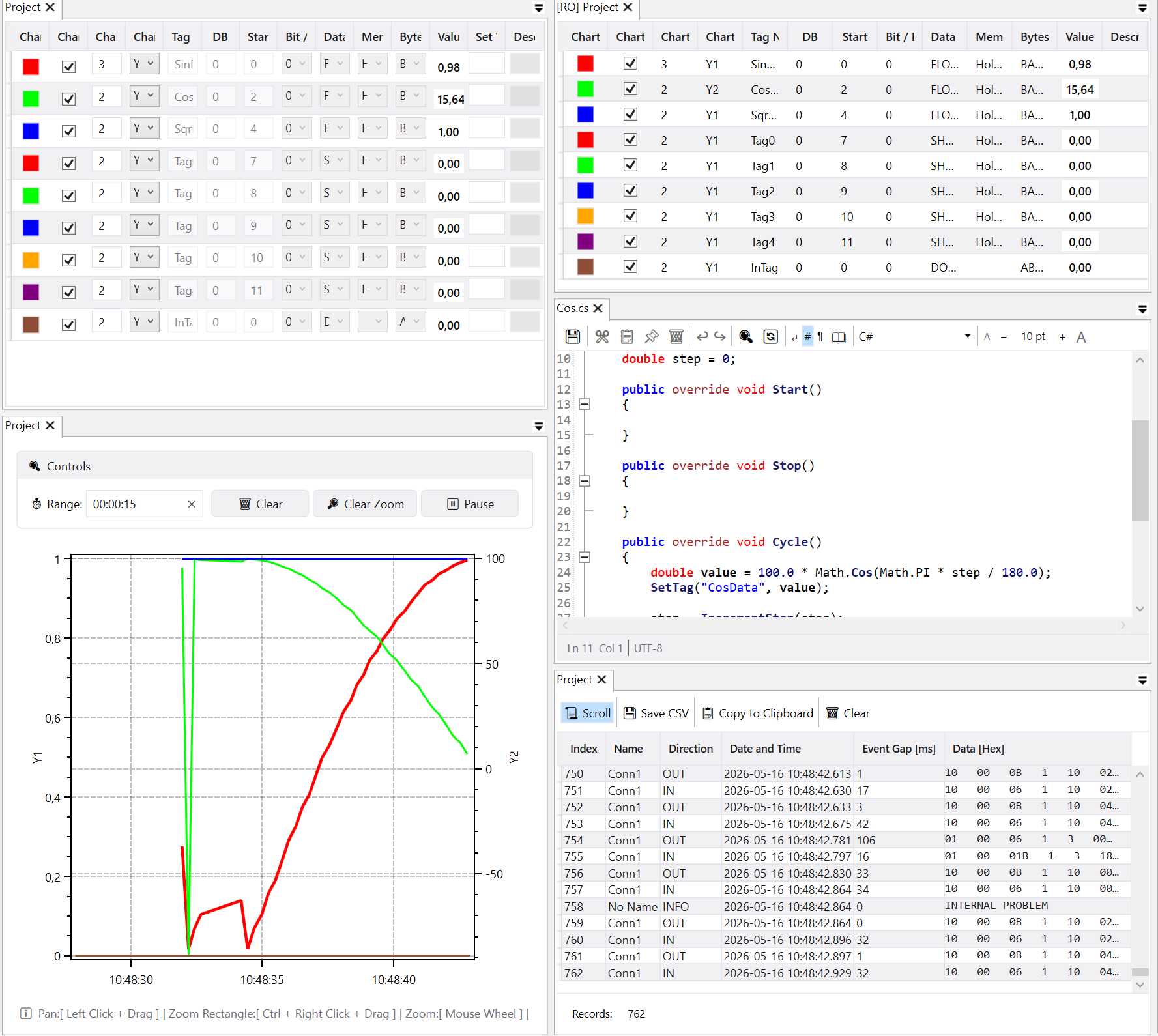The height and width of the screenshot is (1036, 1158).
Task: Click the red color swatch of SinData row
Action: pos(31,66)
